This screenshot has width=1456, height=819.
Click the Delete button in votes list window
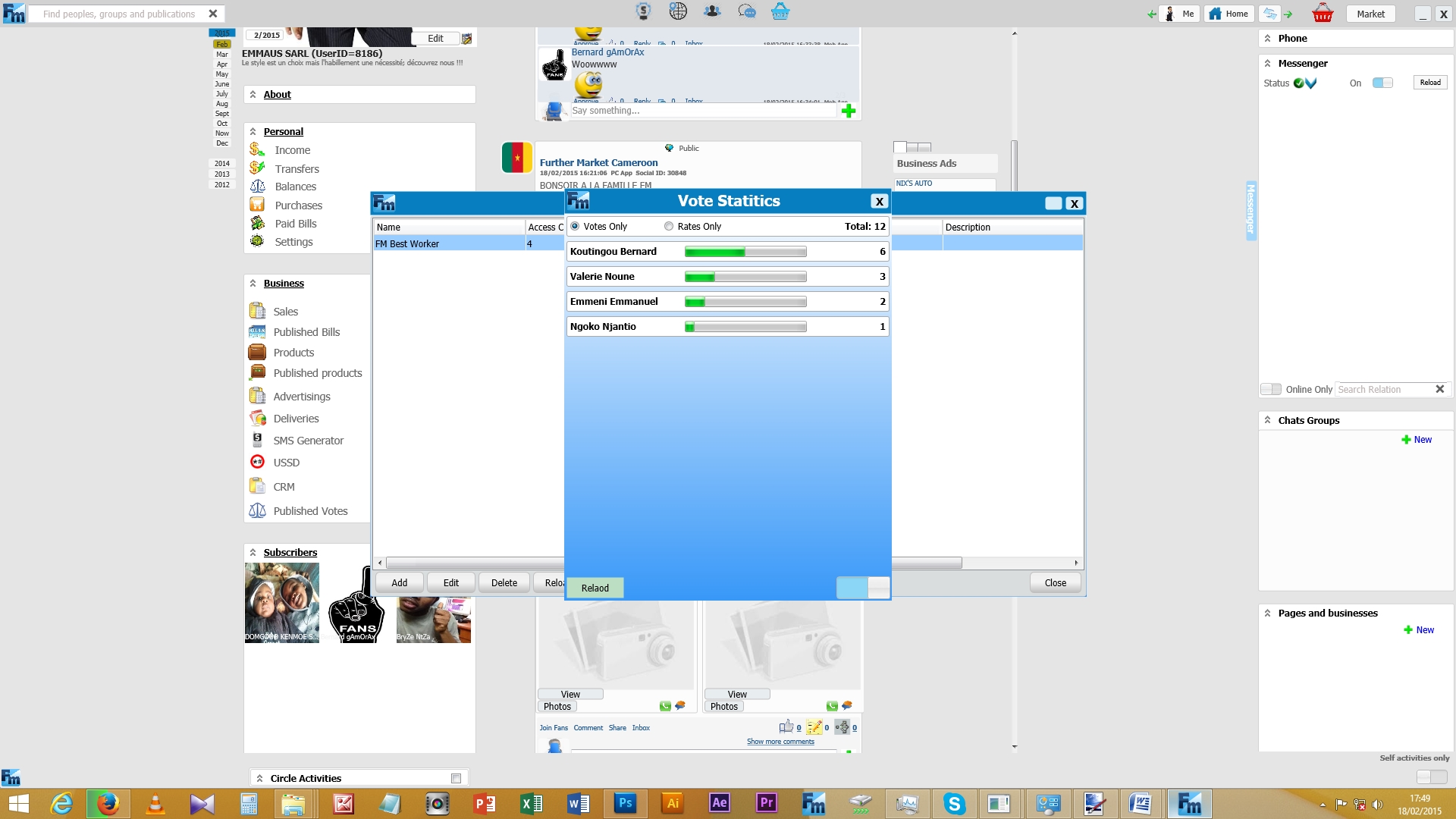504,582
